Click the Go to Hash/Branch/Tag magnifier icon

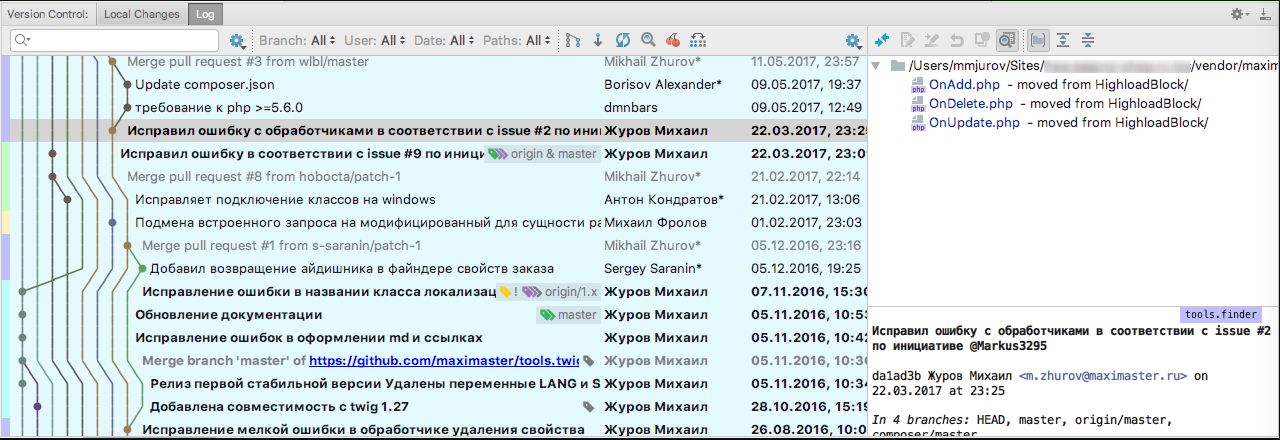coord(648,40)
